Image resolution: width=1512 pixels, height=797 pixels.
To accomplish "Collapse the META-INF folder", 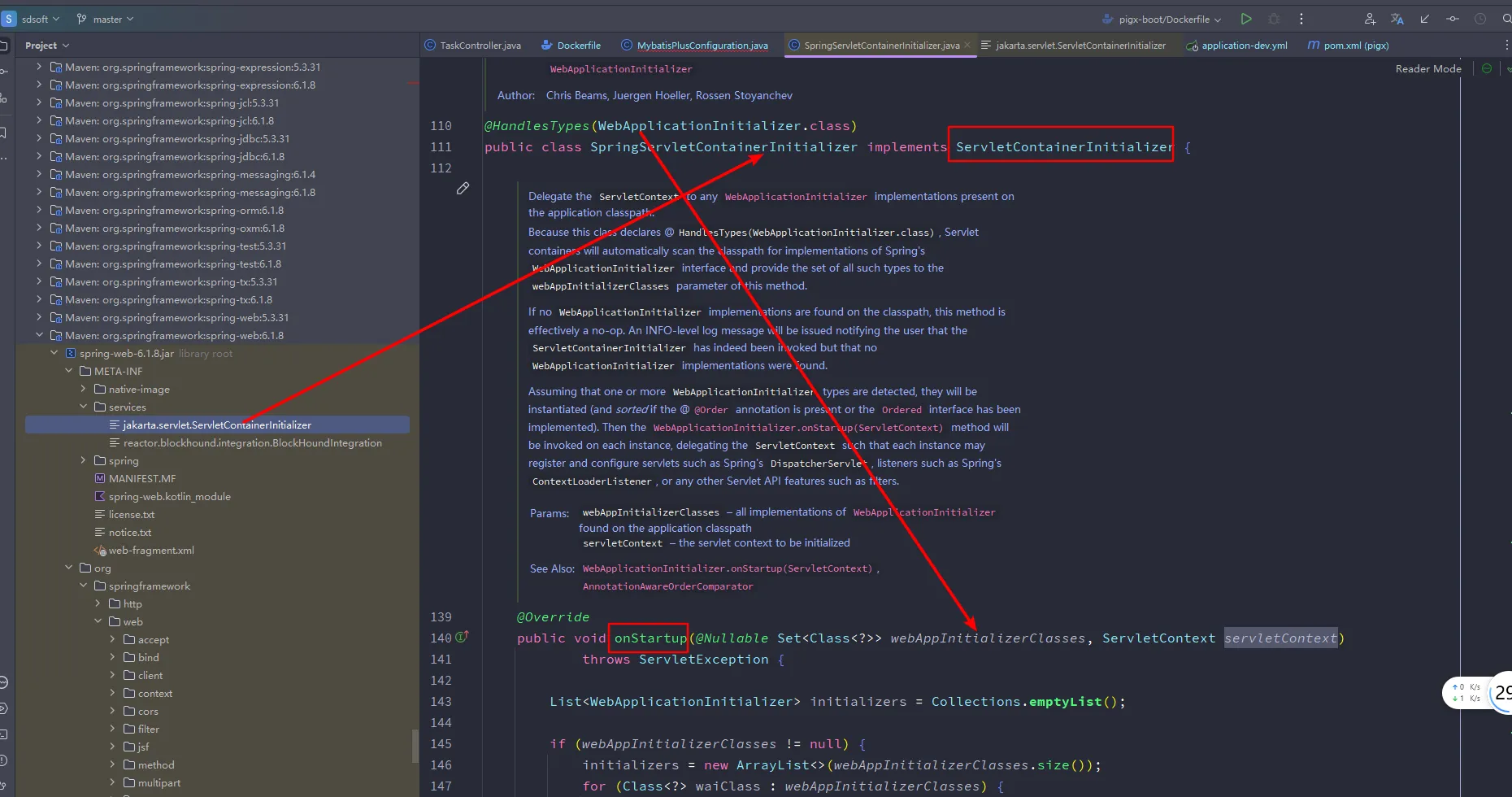I will [69, 371].
